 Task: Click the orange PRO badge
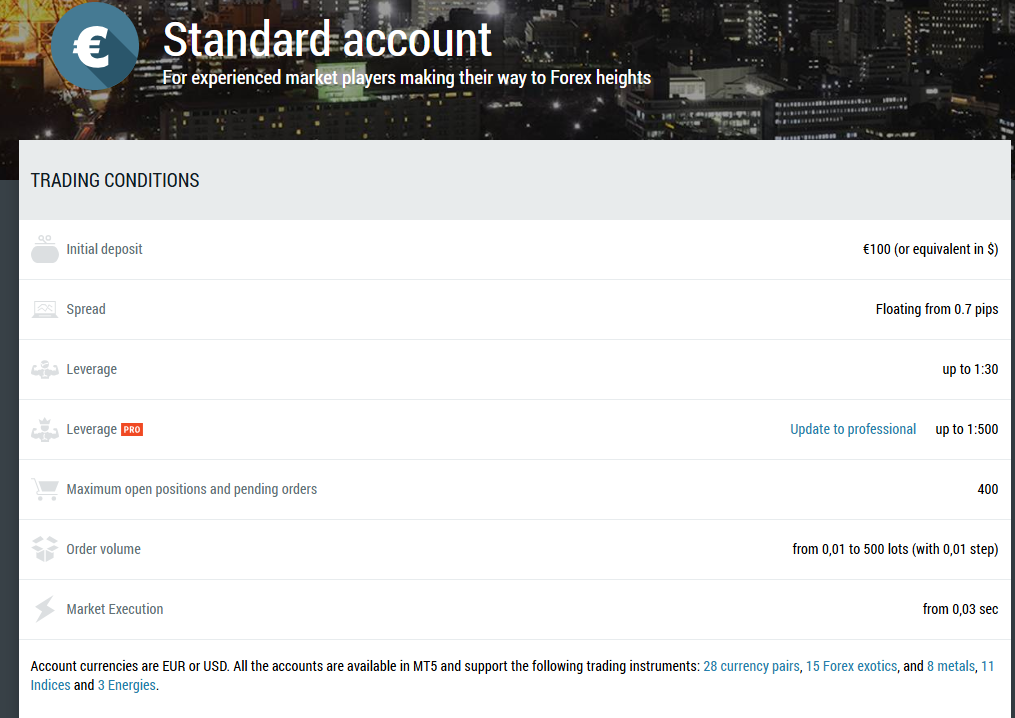(x=131, y=429)
